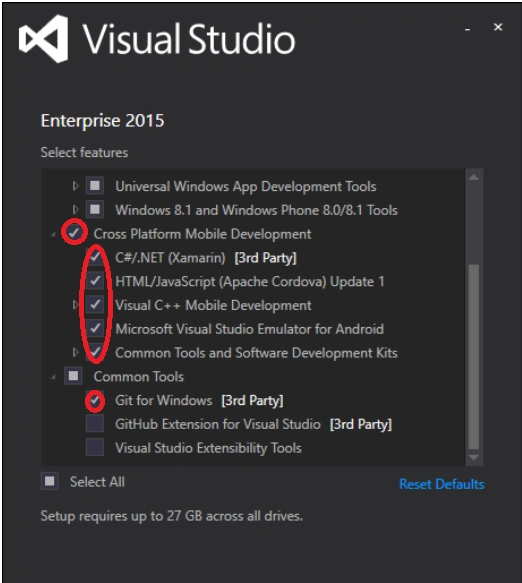This screenshot has height=583, width=522.
Task: Expand Universal Windows App Development Tools node
Action: click(x=75, y=186)
